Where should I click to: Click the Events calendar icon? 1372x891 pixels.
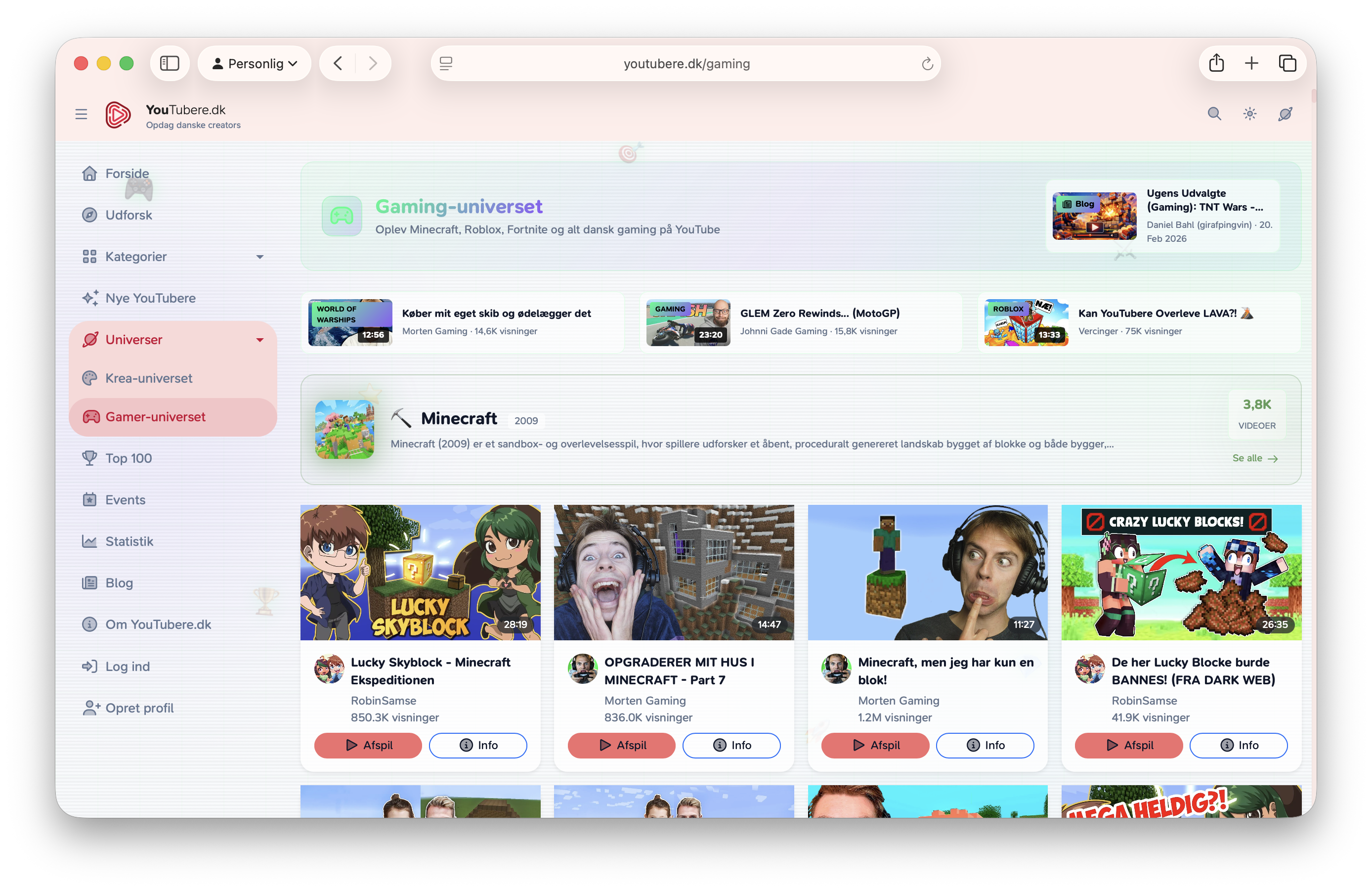[x=90, y=499]
